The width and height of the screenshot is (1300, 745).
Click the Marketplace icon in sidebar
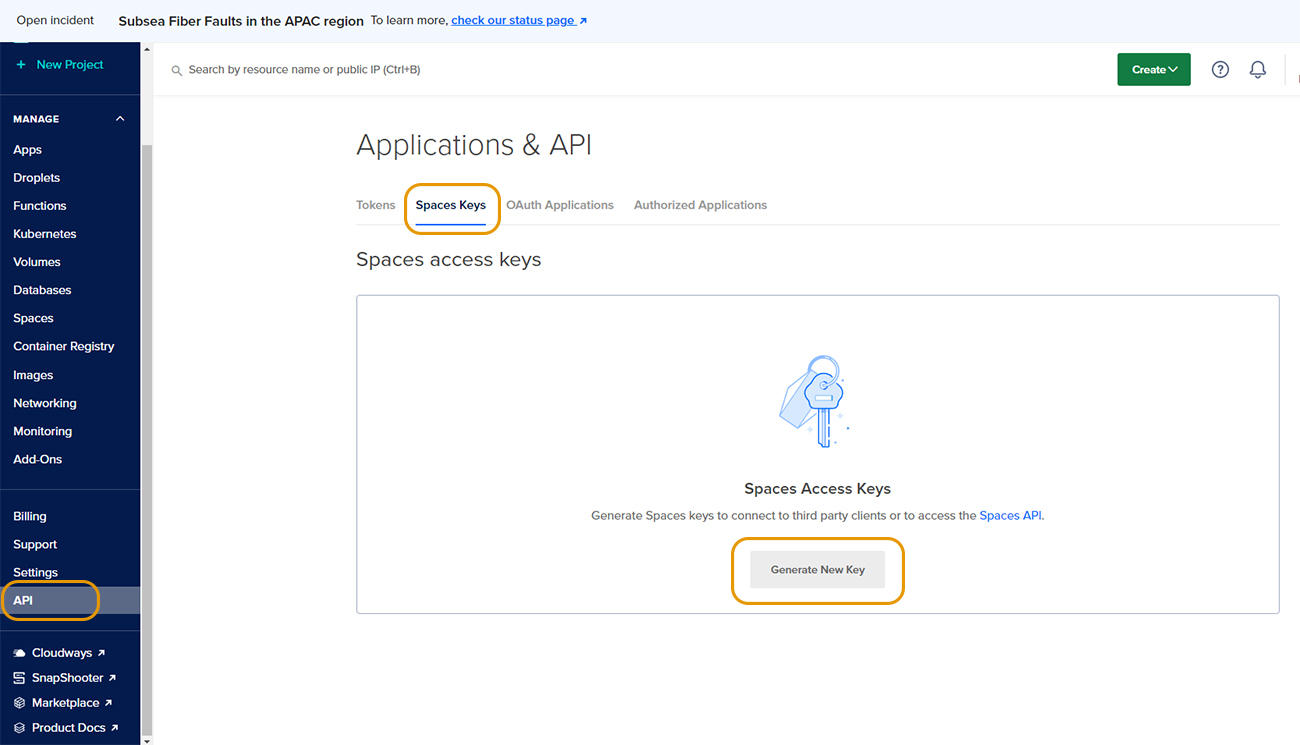click(x=19, y=703)
